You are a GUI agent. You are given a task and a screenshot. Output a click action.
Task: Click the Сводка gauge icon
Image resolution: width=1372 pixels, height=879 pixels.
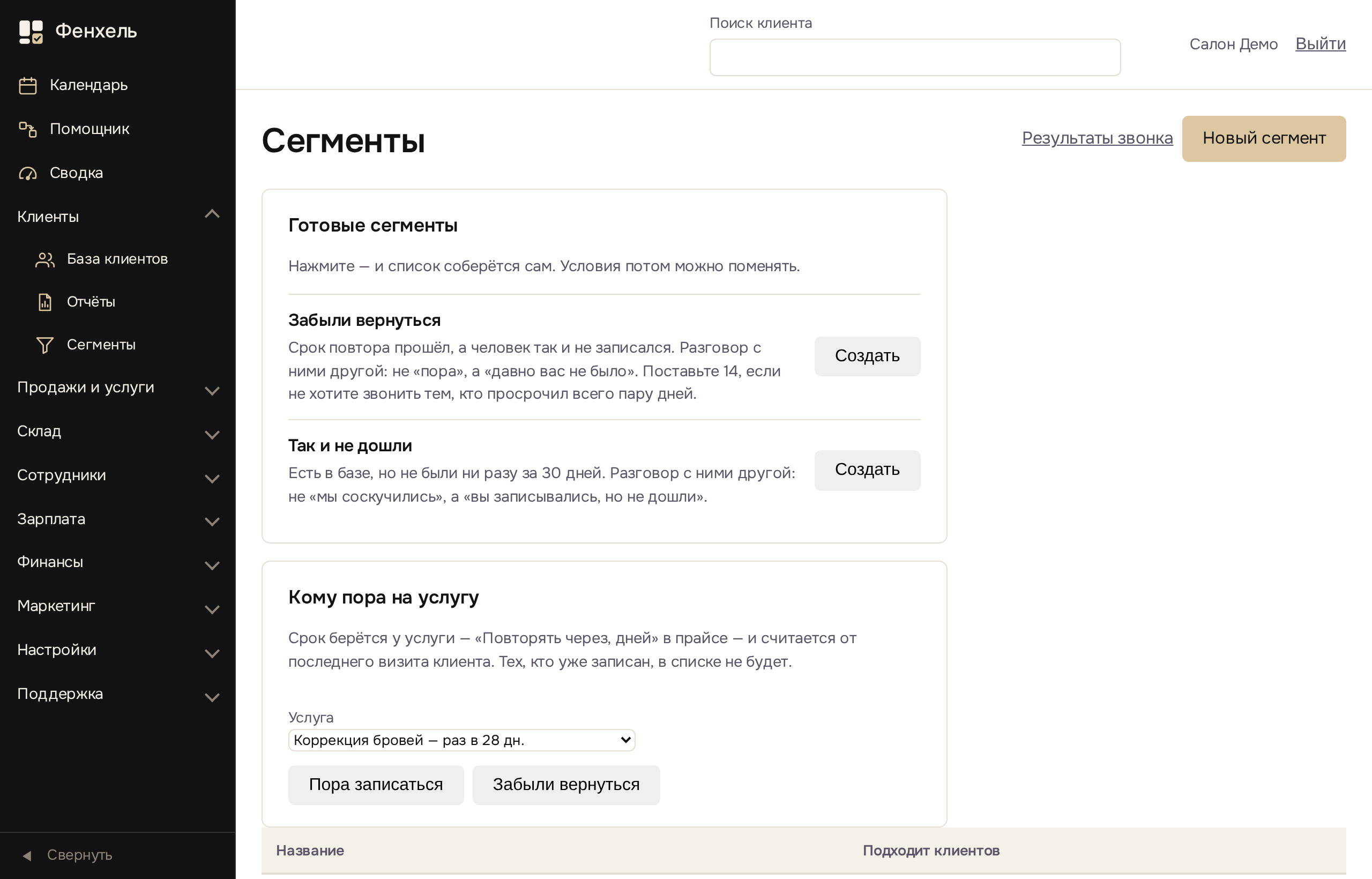coord(27,174)
